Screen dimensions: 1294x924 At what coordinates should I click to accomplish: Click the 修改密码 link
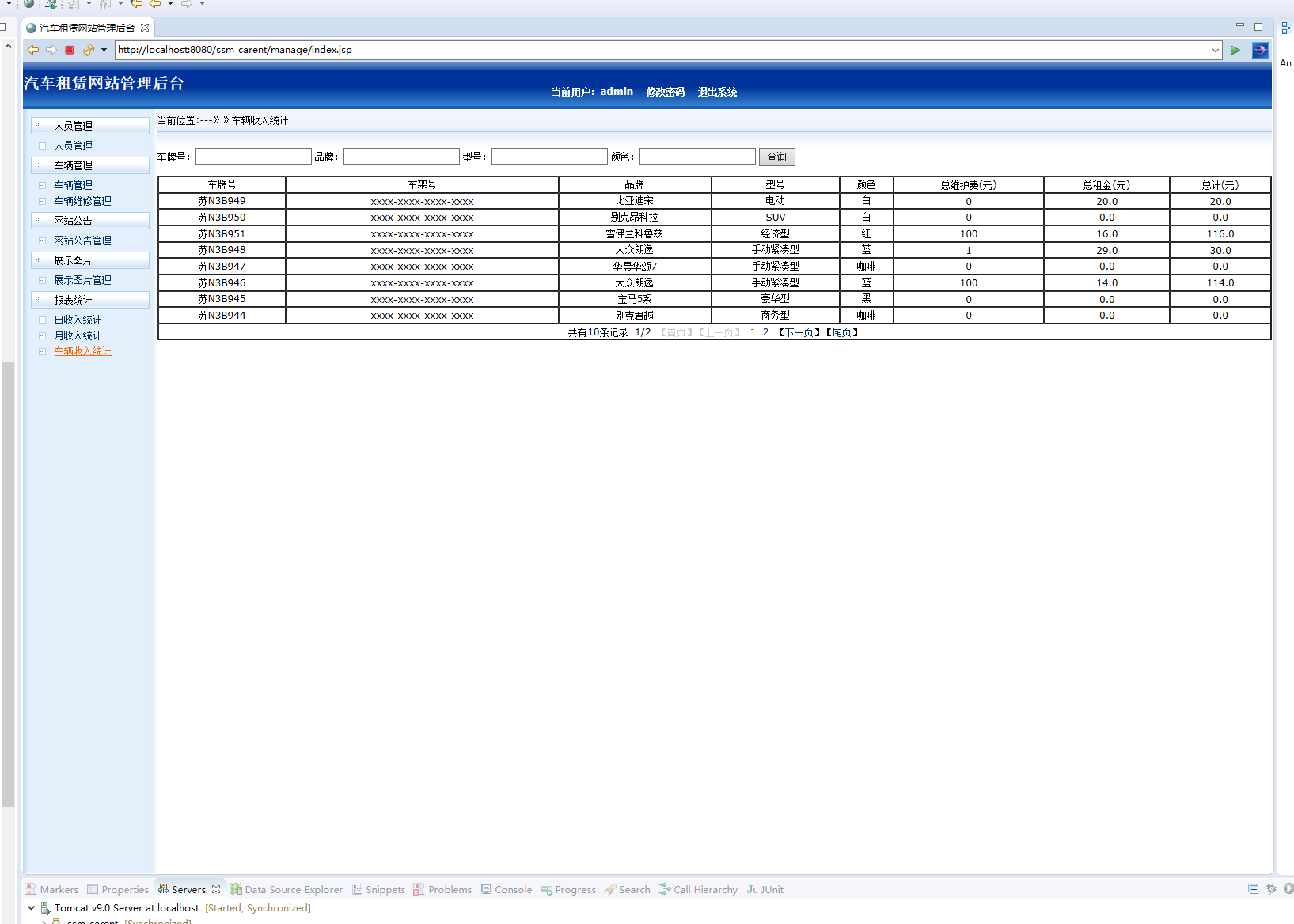666,92
